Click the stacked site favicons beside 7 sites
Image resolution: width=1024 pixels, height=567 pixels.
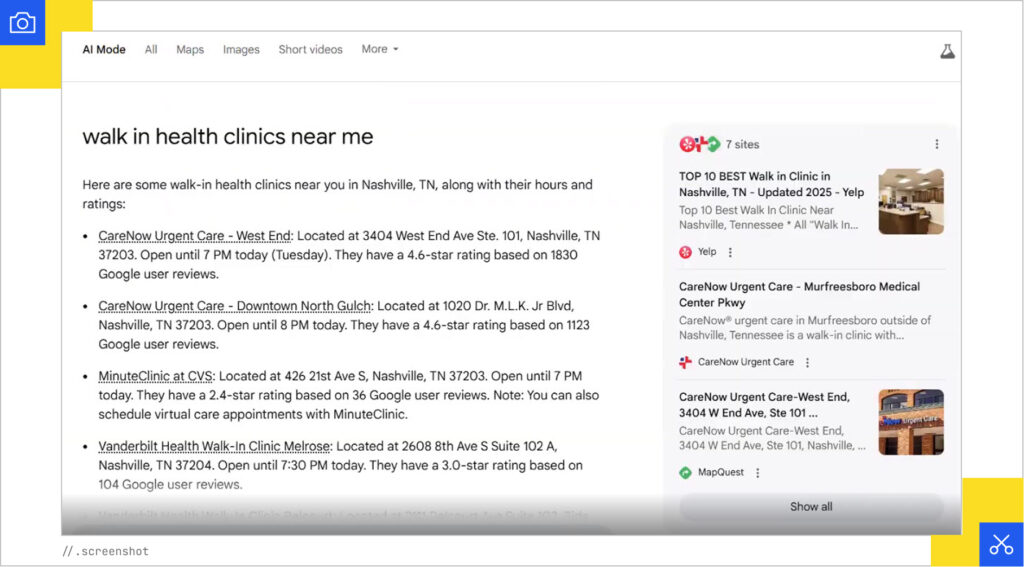(x=699, y=144)
